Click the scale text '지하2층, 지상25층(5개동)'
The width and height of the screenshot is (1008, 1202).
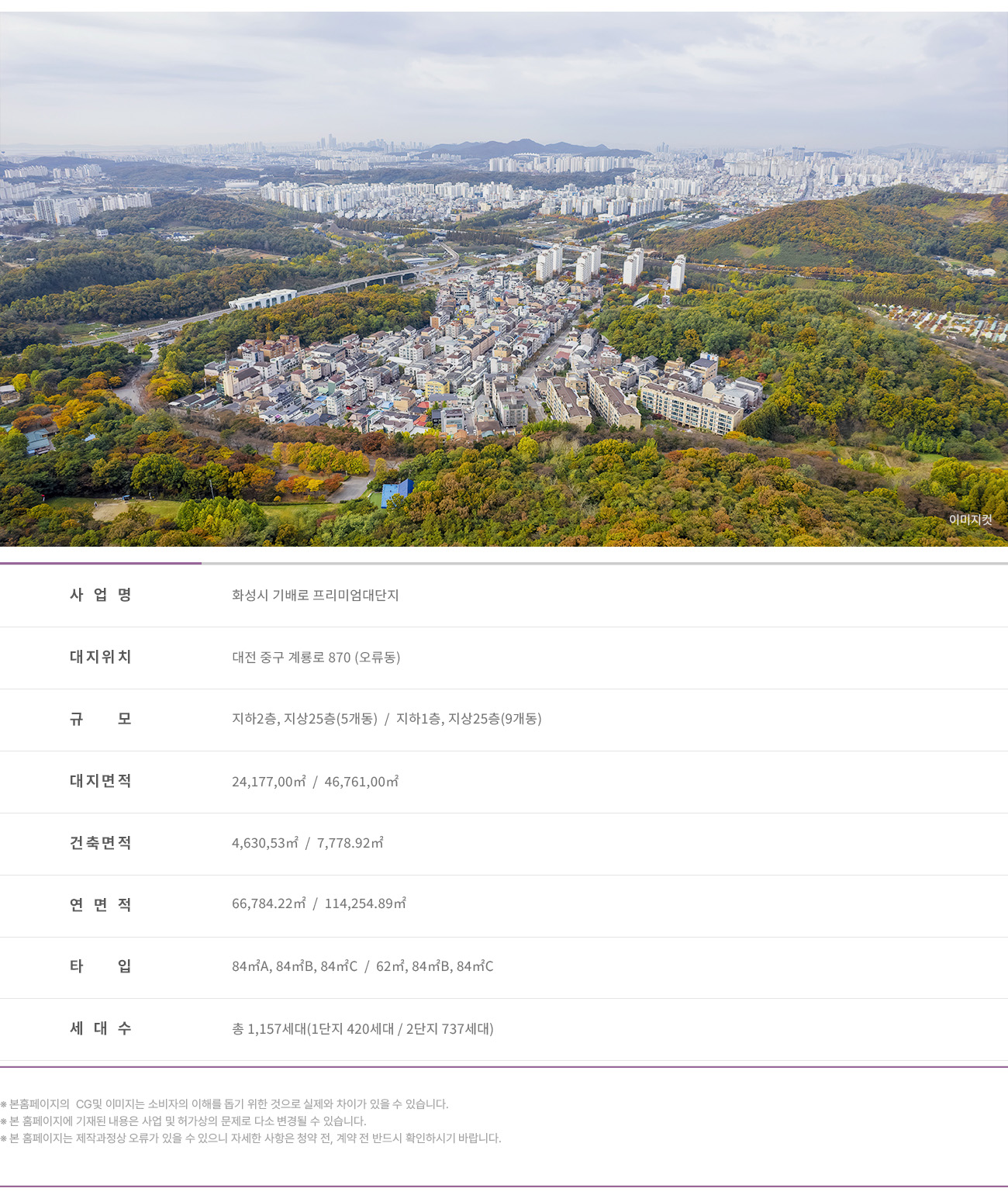coord(305,719)
